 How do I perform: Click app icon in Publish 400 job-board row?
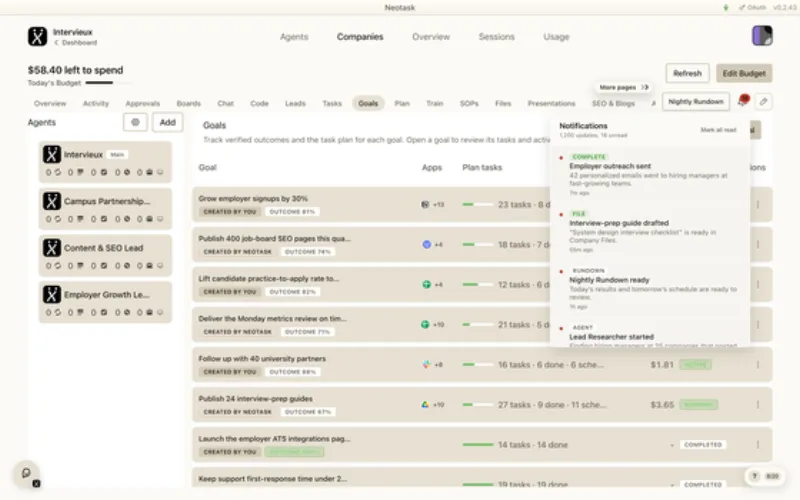[427, 245]
